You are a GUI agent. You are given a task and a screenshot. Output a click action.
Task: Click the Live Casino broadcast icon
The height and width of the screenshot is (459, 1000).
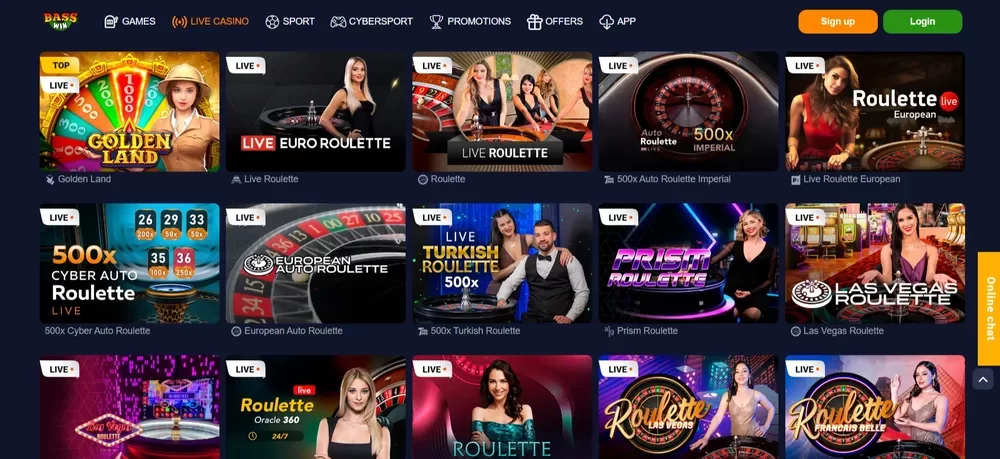[x=179, y=22]
